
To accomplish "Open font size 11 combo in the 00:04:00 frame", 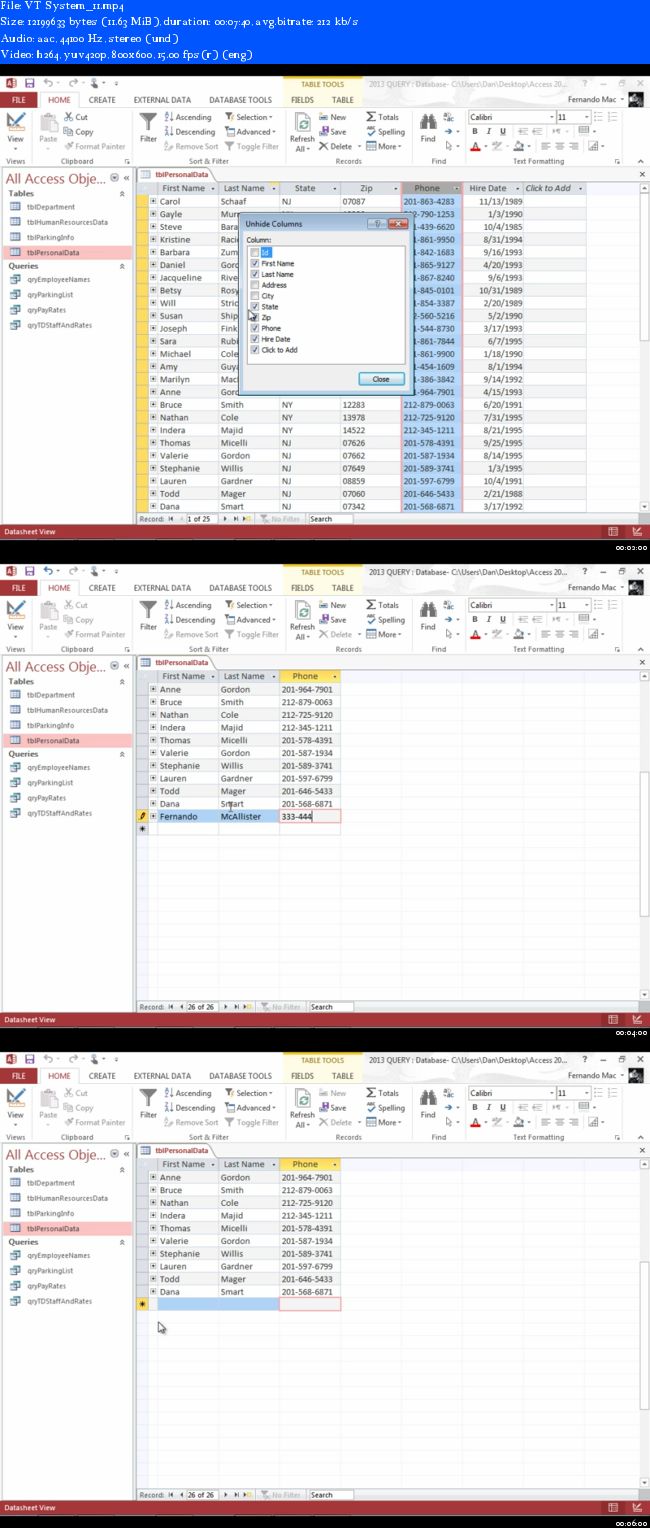I will click(x=574, y=605).
